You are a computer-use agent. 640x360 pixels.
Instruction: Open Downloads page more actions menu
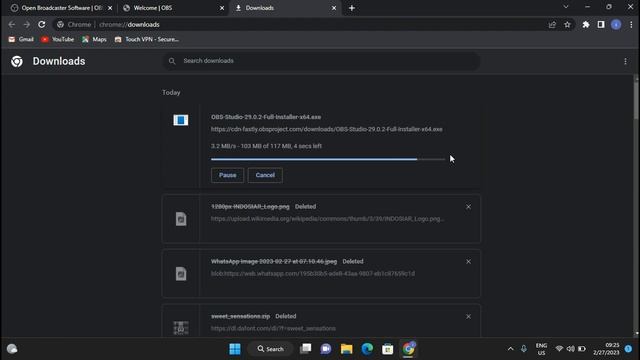[x=625, y=61]
